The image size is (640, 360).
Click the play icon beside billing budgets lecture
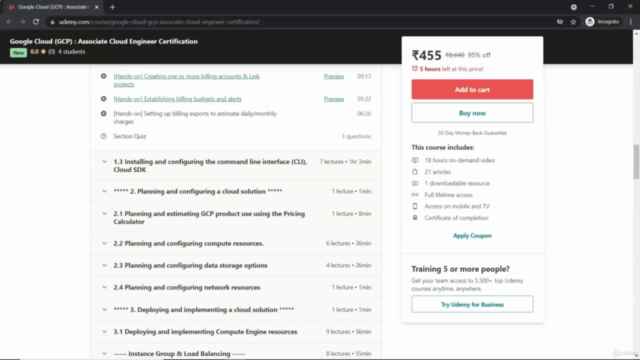[104, 99]
